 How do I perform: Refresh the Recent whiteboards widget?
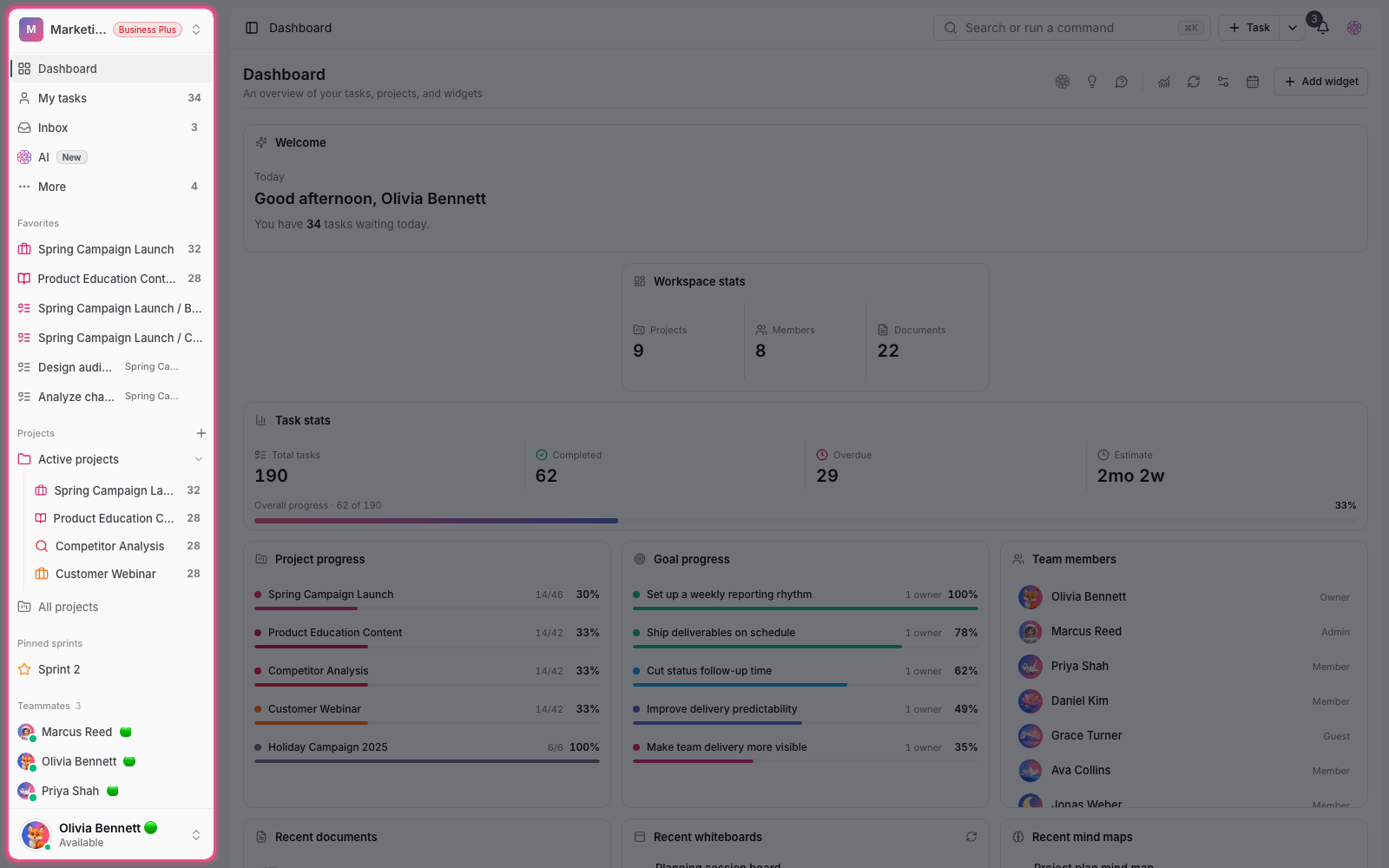tap(971, 837)
